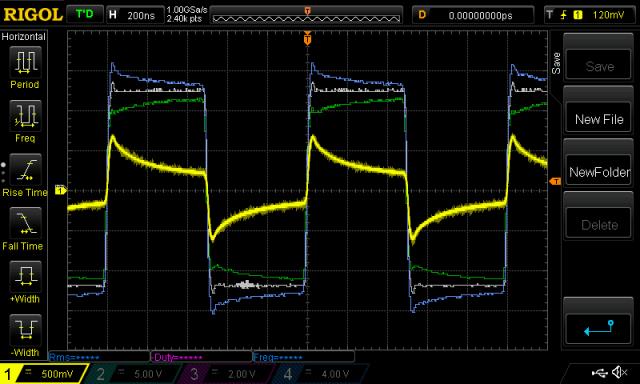The image size is (640, 384).
Task: Select the -Width measurement icon
Action: coord(25,330)
